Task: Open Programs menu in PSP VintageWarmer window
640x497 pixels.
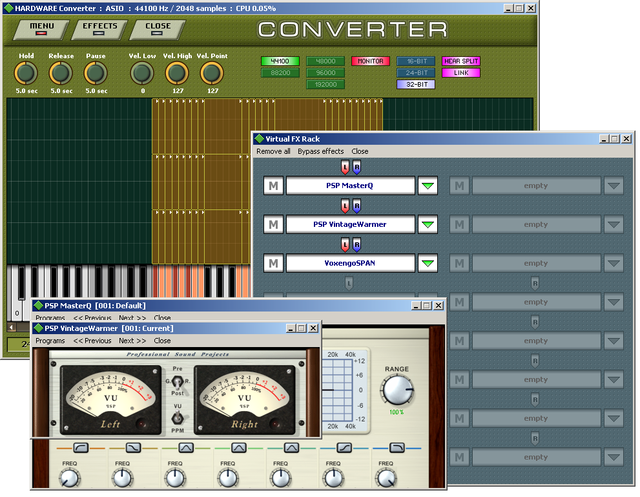Action: 50,341
